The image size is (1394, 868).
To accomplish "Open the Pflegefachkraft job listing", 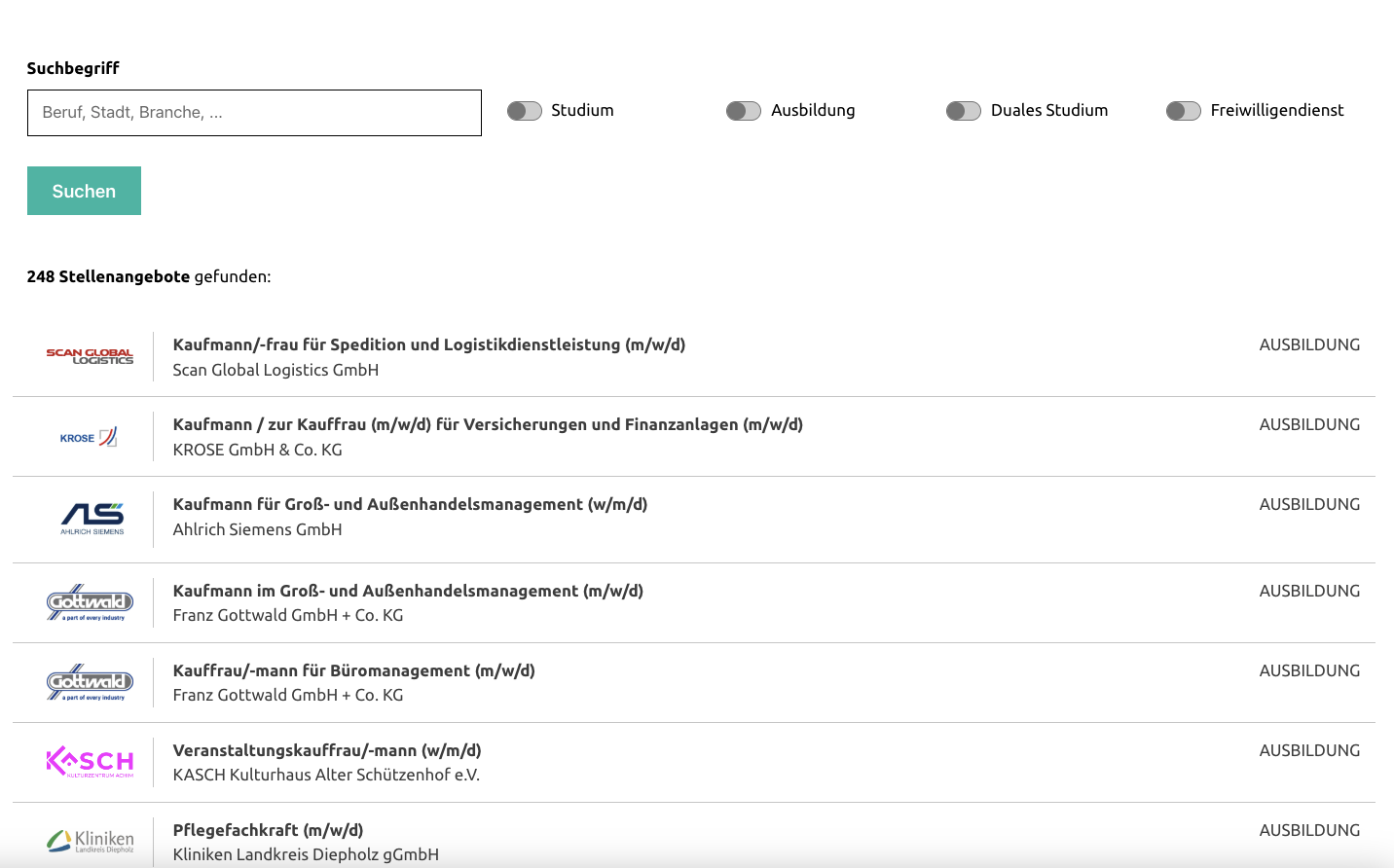I will tap(268, 830).
